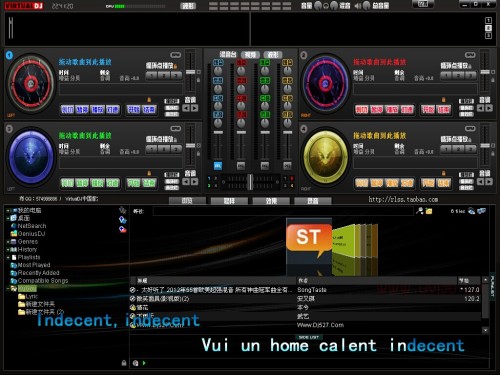
Task: Click the red add-filter-folder icon beside the tree
Action: [123, 229]
